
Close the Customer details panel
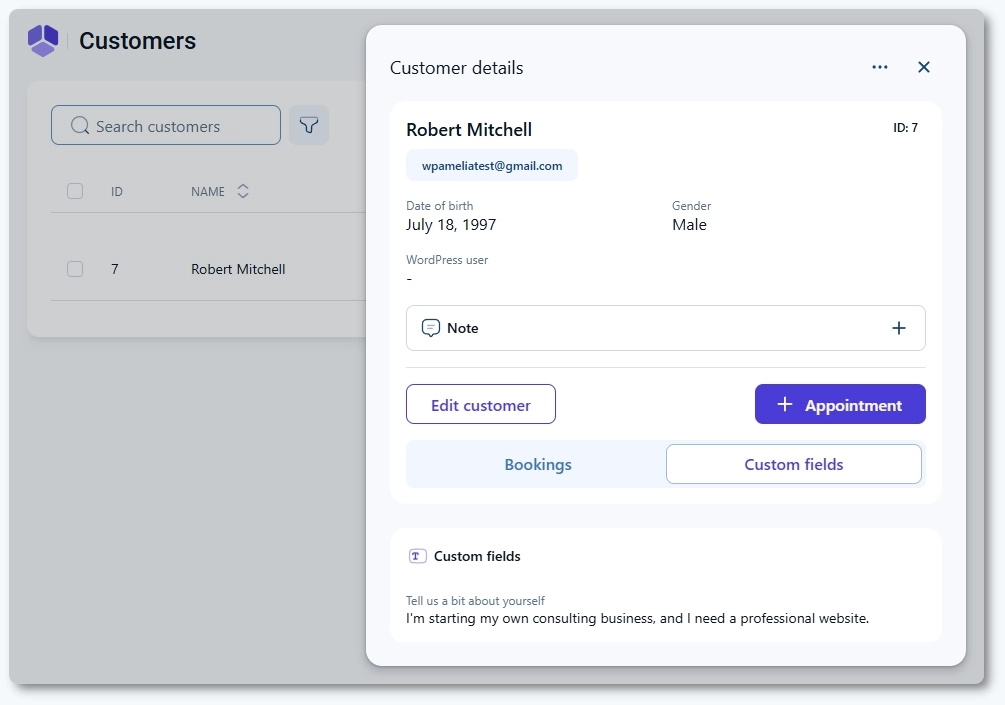tap(924, 67)
